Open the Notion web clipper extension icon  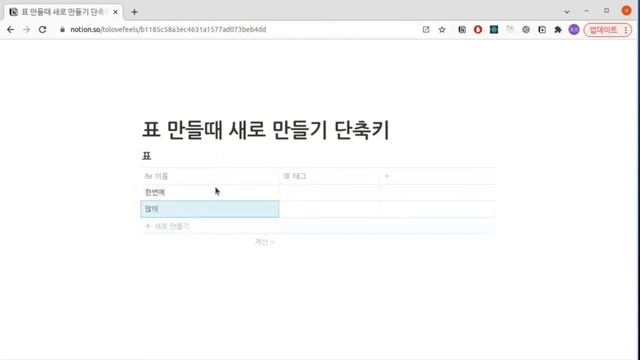coord(462,29)
